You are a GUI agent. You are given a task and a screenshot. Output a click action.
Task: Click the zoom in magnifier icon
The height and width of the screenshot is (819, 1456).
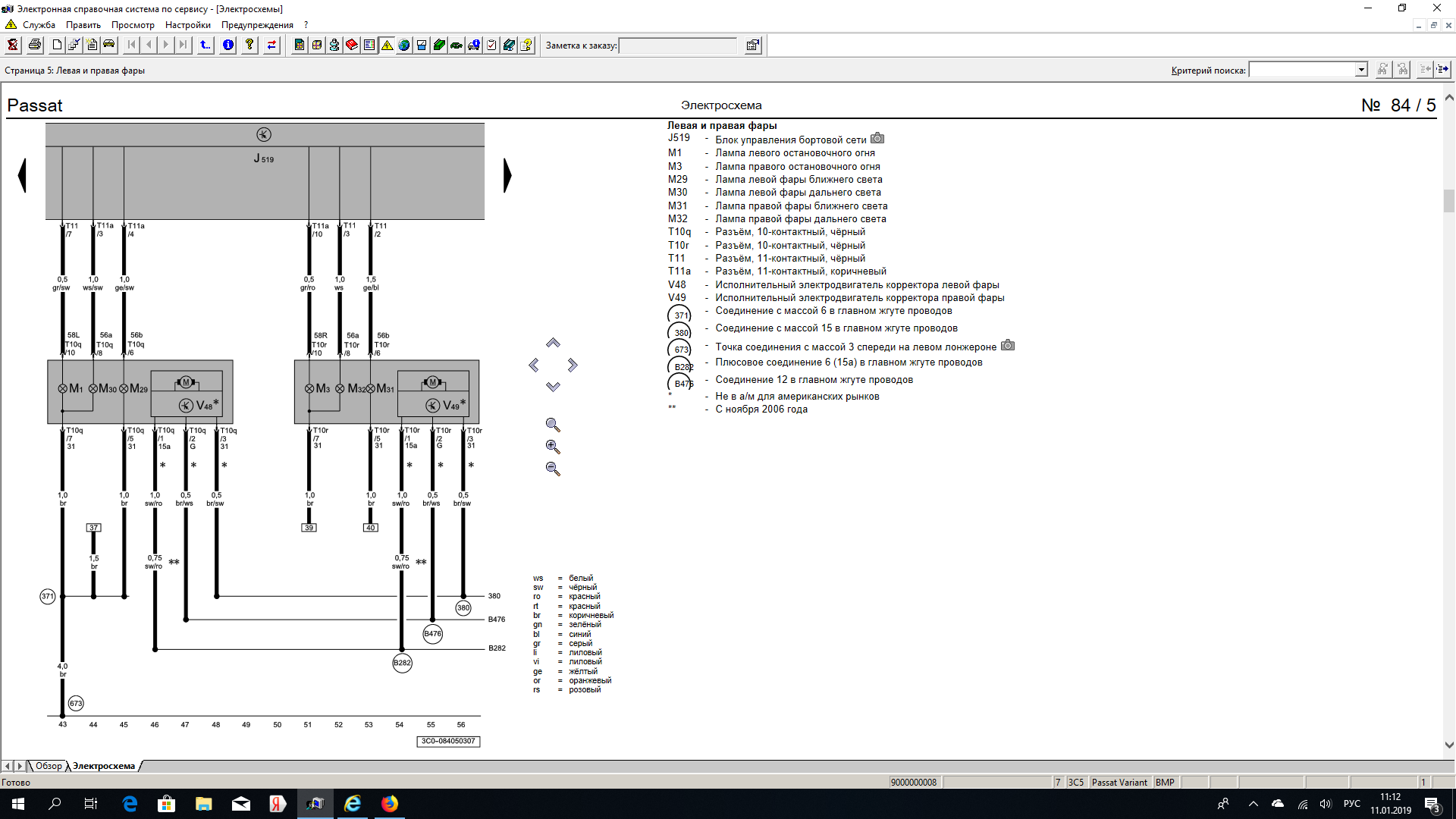coord(553,447)
